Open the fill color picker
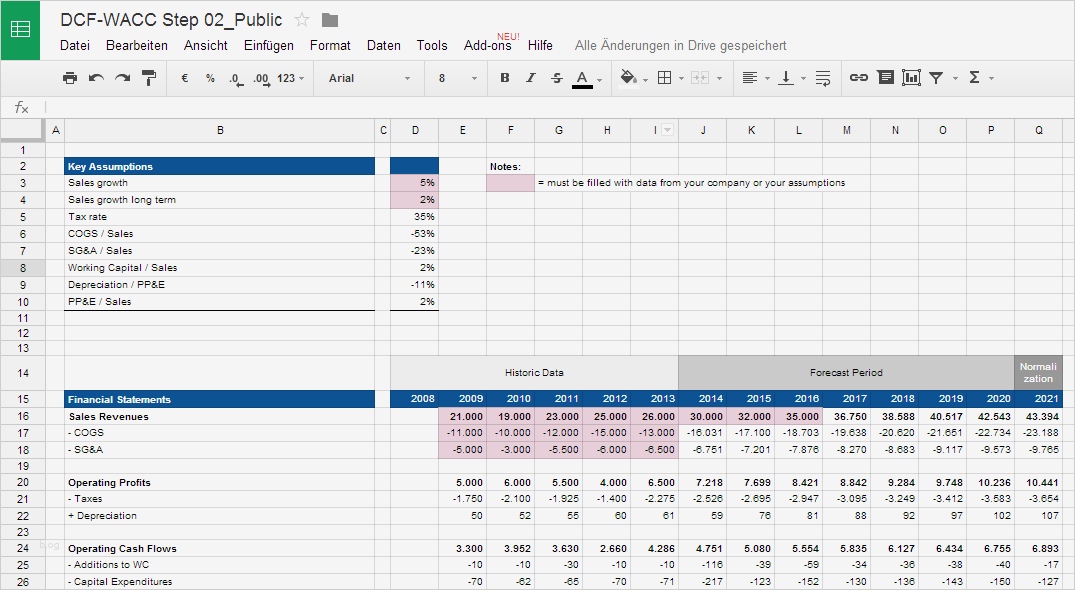The height and width of the screenshot is (590, 1075). click(628, 78)
